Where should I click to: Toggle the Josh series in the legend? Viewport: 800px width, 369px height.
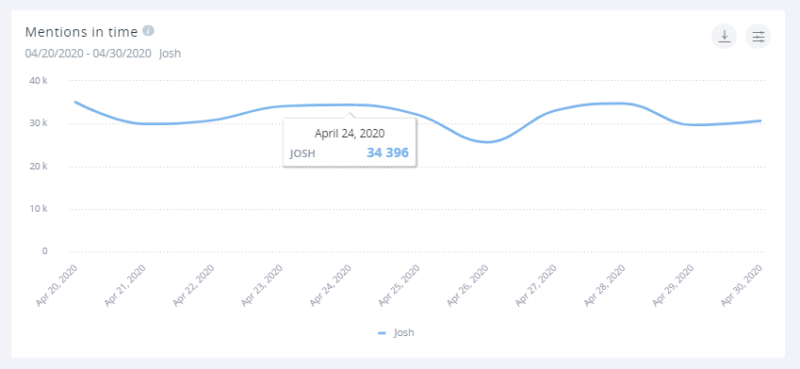click(396, 333)
